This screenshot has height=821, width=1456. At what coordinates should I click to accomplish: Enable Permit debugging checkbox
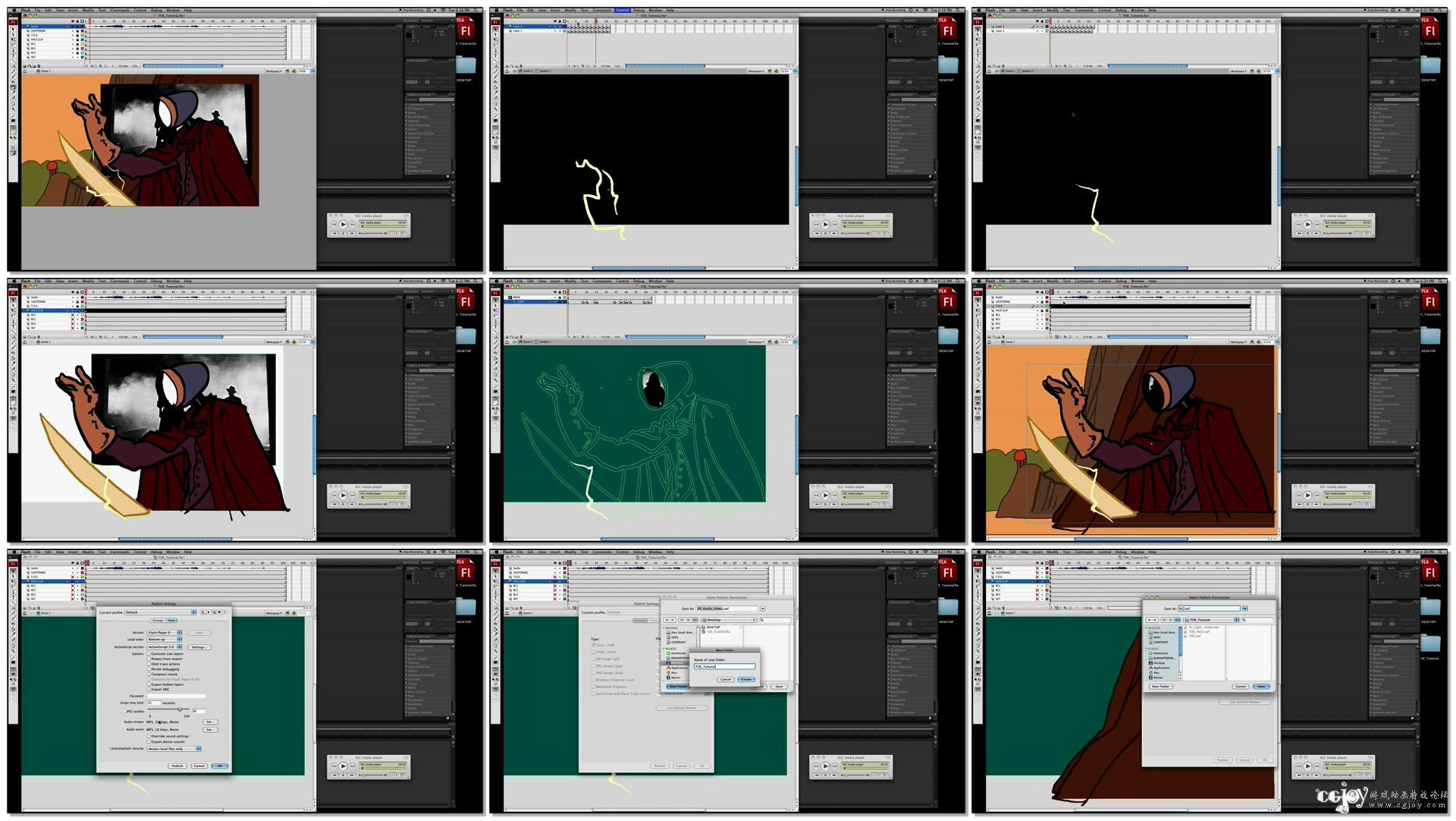[149, 669]
